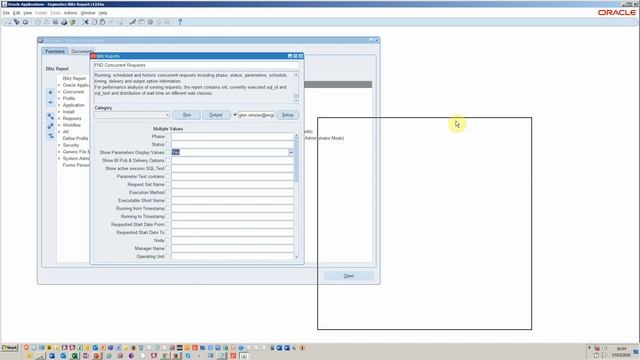Expand the Requests tree node
Screen dimensions: 640x360
pyautogui.click(x=59, y=118)
